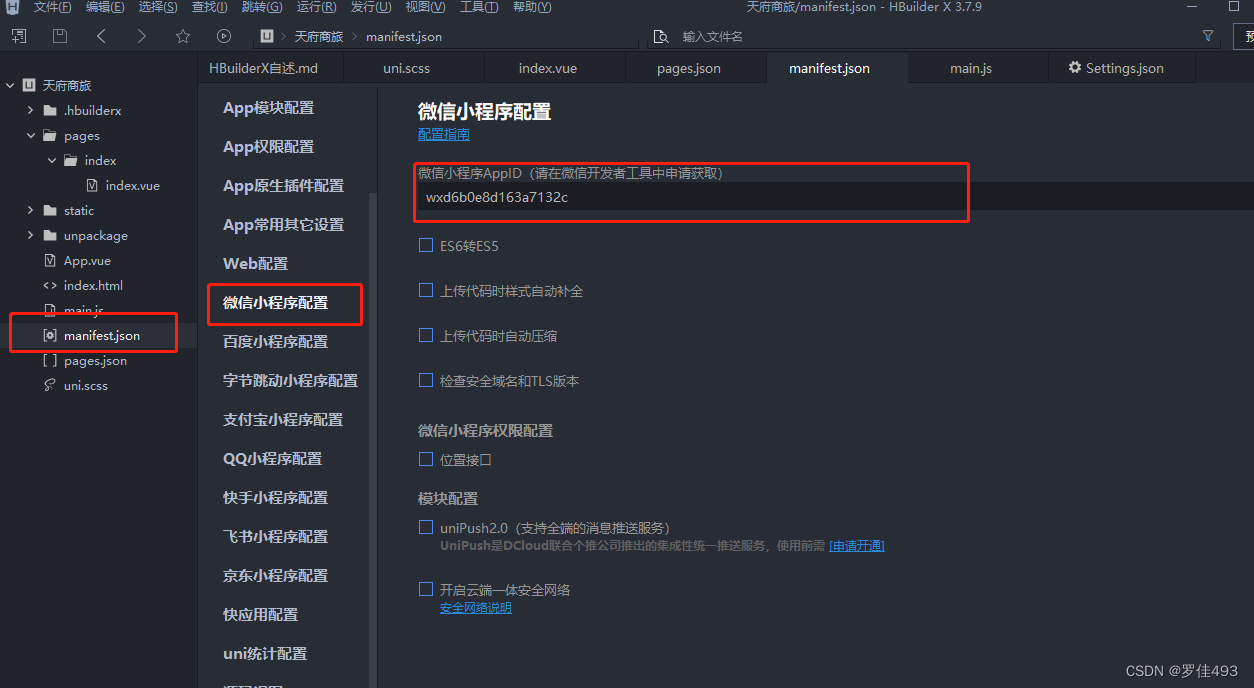1254x688 pixels.
Task: Expand the unpackage folder arrow
Action: (30, 235)
